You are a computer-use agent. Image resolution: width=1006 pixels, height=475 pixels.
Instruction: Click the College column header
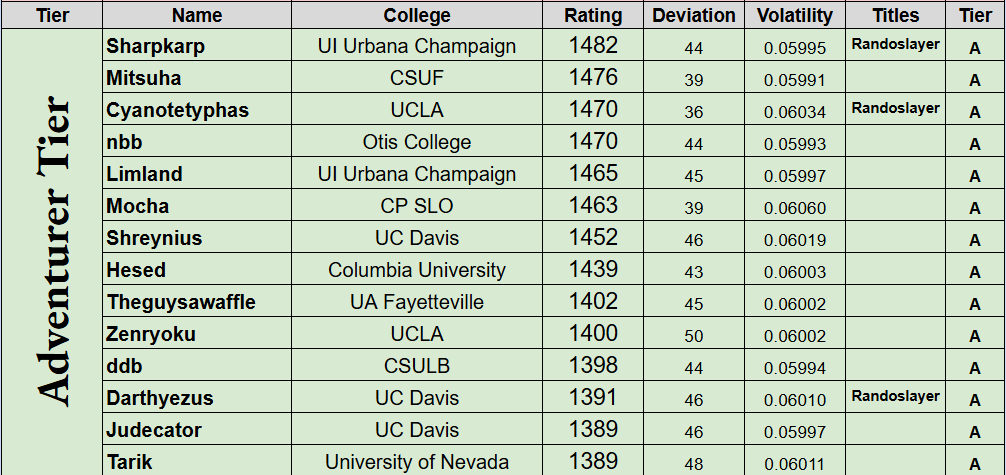click(x=417, y=15)
